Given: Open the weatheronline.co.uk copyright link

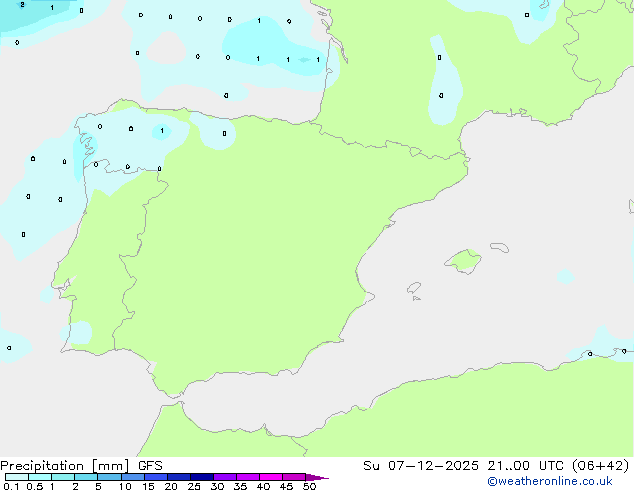Looking at the screenshot, I should click(x=550, y=481).
